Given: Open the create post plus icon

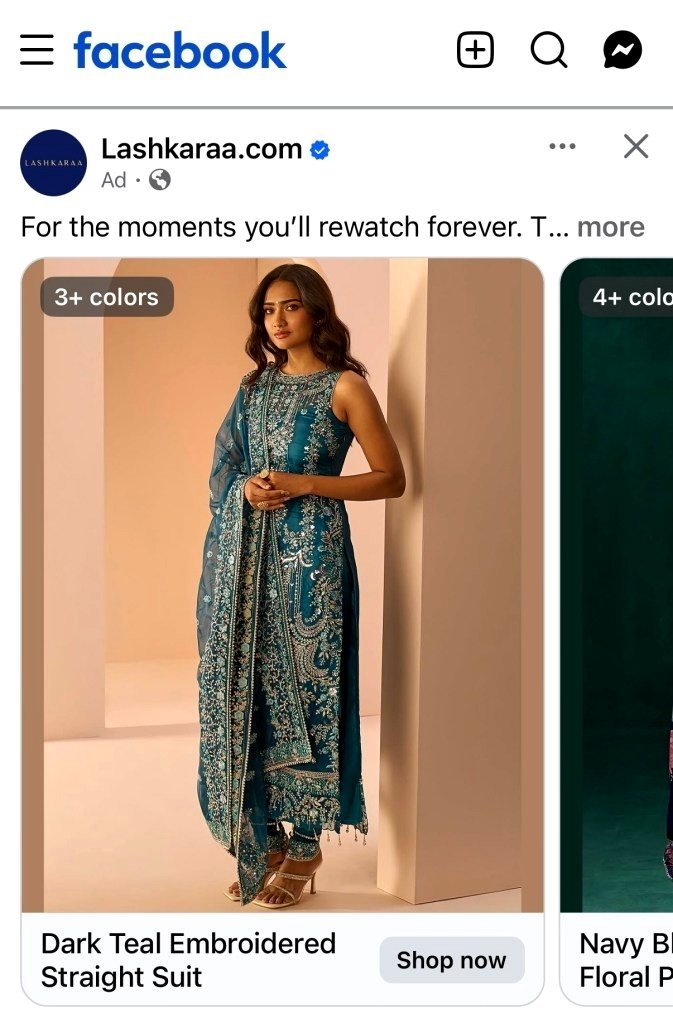Looking at the screenshot, I should [x=475, y=50].
